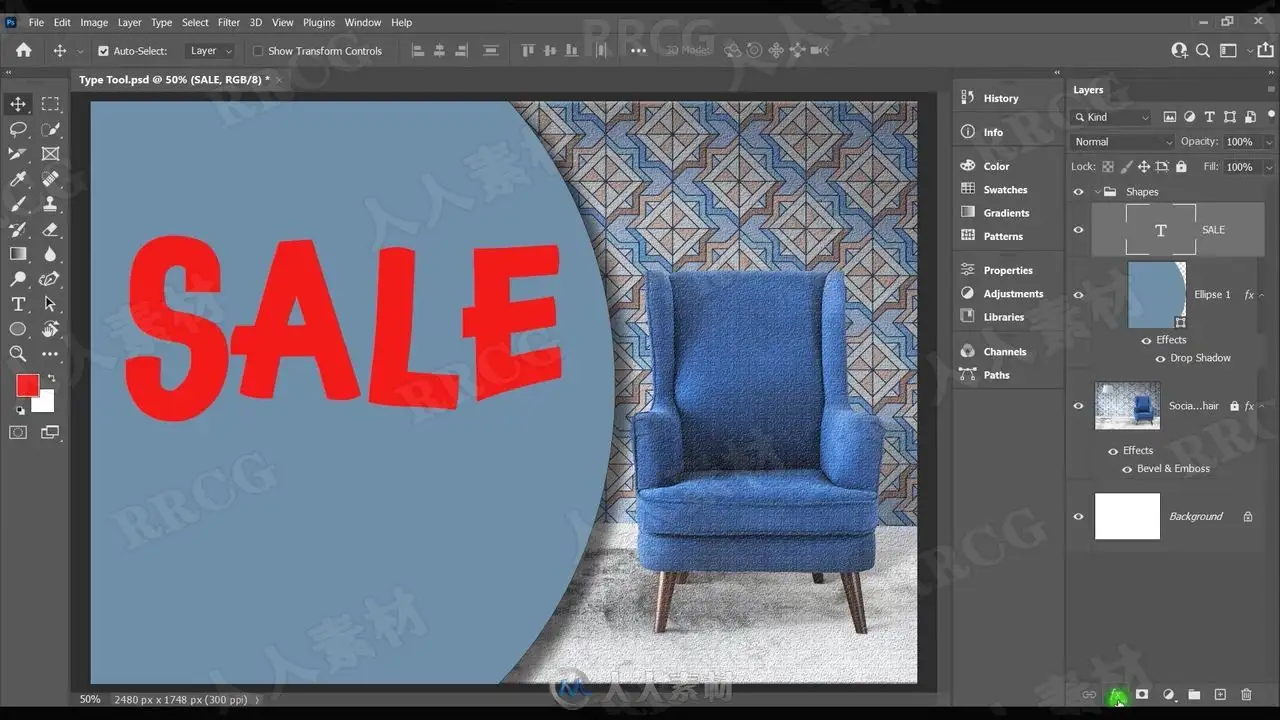Open the History panel
The image size is (1280, 720).
click(1001, 98)
